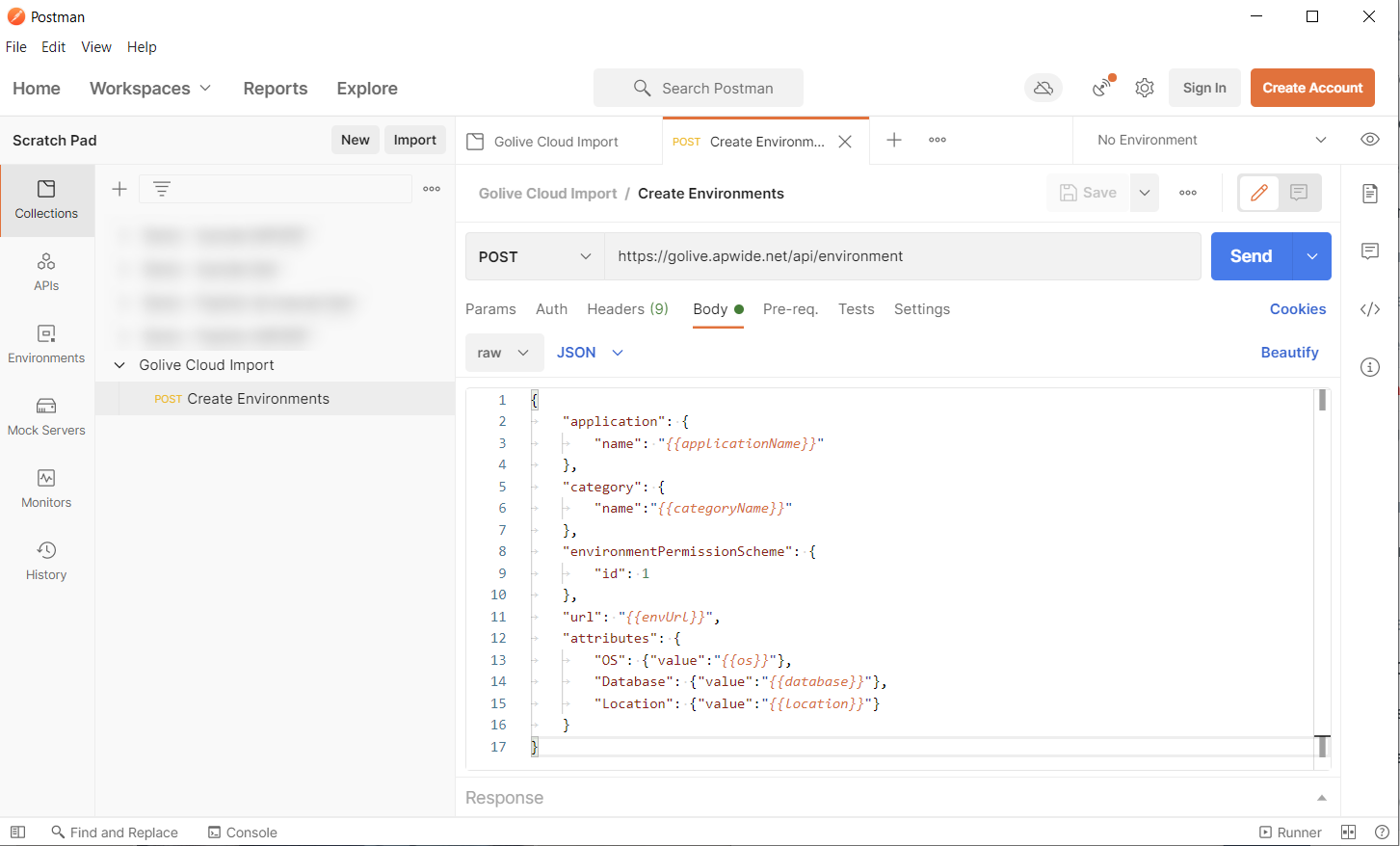The height and width of the screenshot is (846, 1400).
Task: Switch to the Headers tab
Action: 627,309
